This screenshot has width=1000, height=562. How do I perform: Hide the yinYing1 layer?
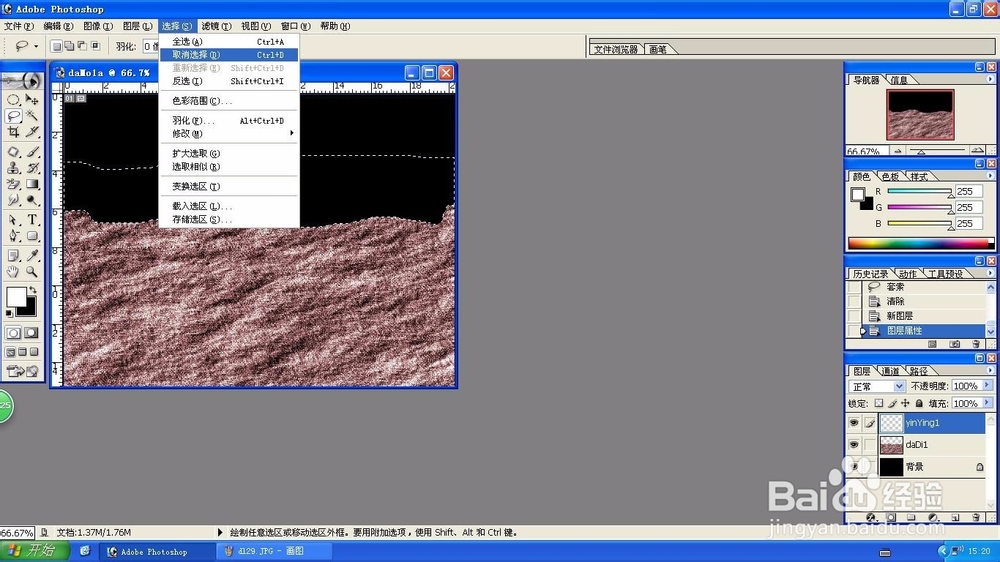[854, 422]
